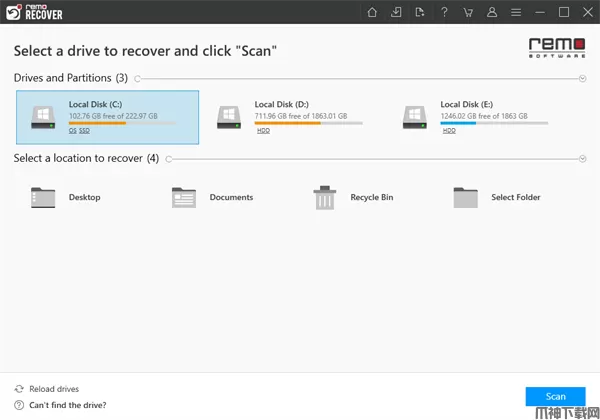This screenshot has width=600, height=420.
Task: Select Local Disk (C:) drive
Action: tap(107, 117)
